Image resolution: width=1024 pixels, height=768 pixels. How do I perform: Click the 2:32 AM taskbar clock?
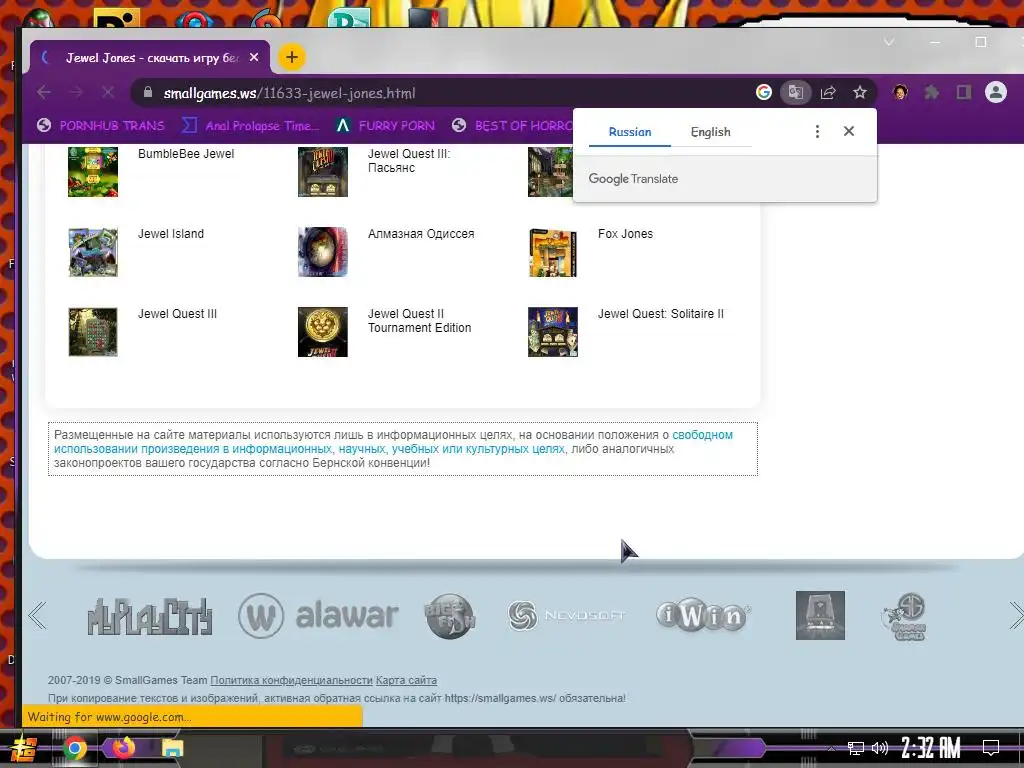point(931,748)
